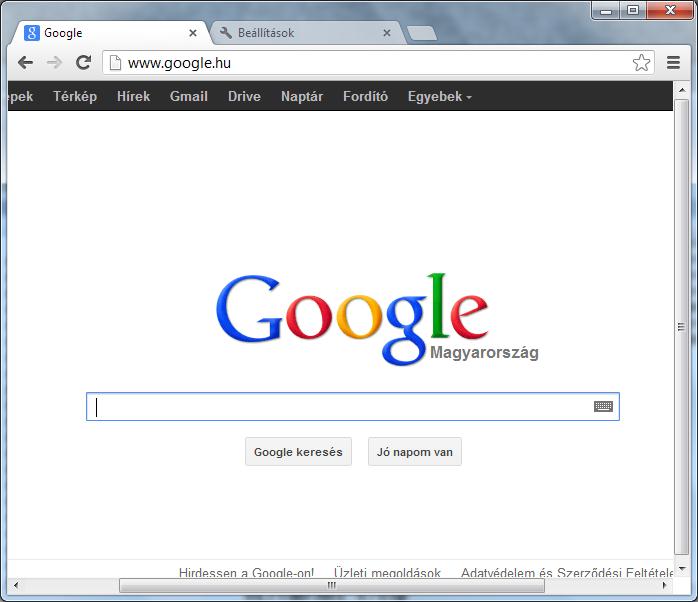Open Naptár from the top bar
This screenshot has height=602, width=698.
click(302, 96)
